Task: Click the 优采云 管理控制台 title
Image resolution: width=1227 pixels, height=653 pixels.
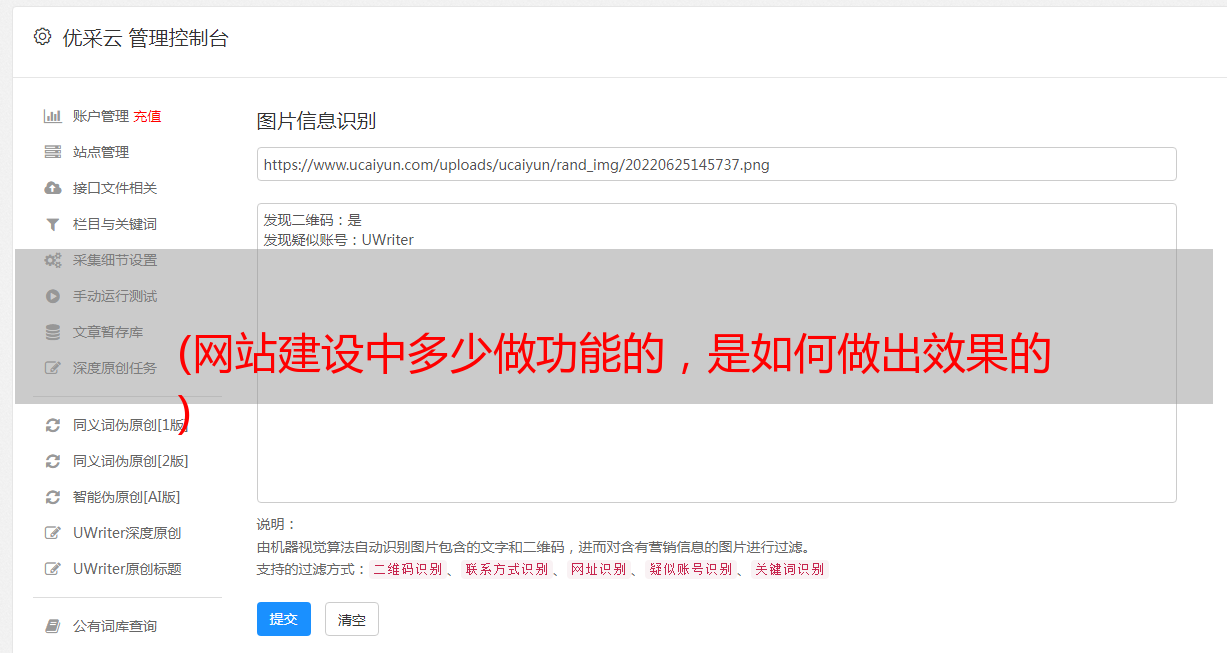Action: tap(145, 38)
